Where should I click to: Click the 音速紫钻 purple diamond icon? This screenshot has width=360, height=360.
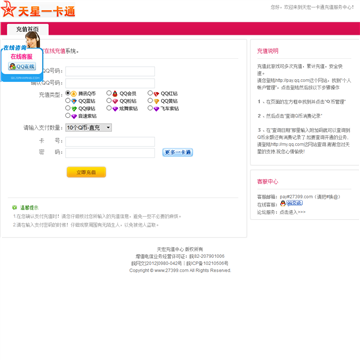coord(74,116)
